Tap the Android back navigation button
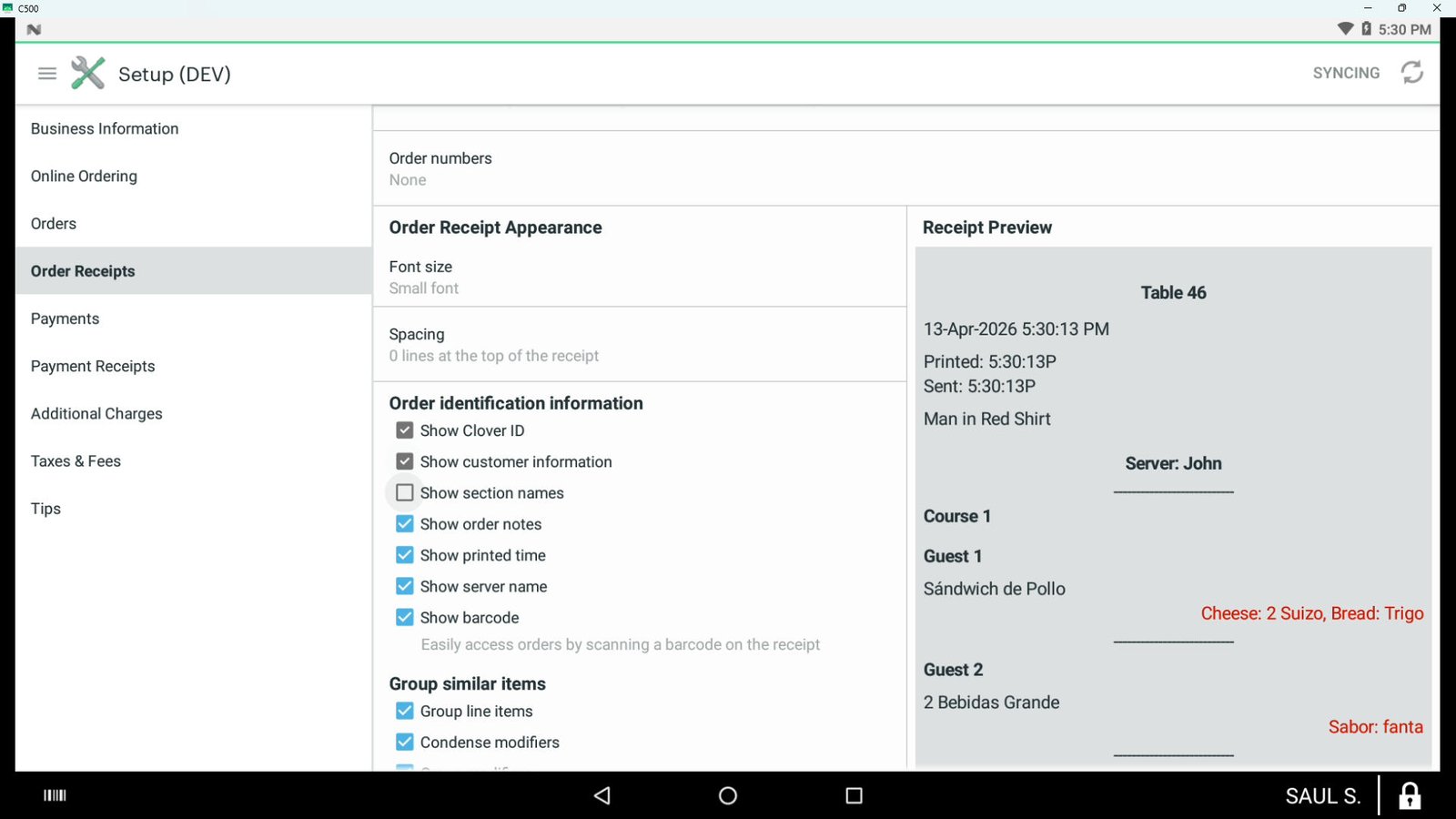The height and width of the screenshot is (819, 1456). pyautogui.click(x=602, y=795)
